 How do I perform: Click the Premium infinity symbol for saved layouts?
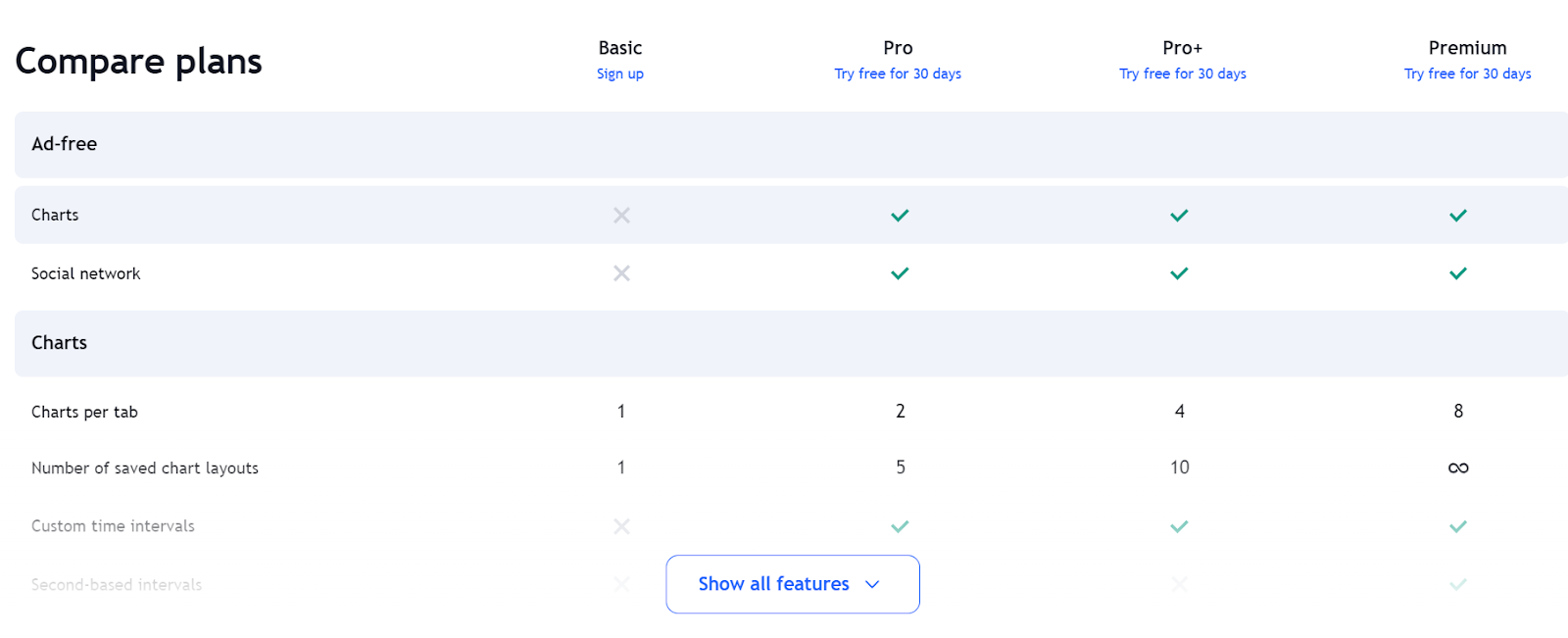1458,467
